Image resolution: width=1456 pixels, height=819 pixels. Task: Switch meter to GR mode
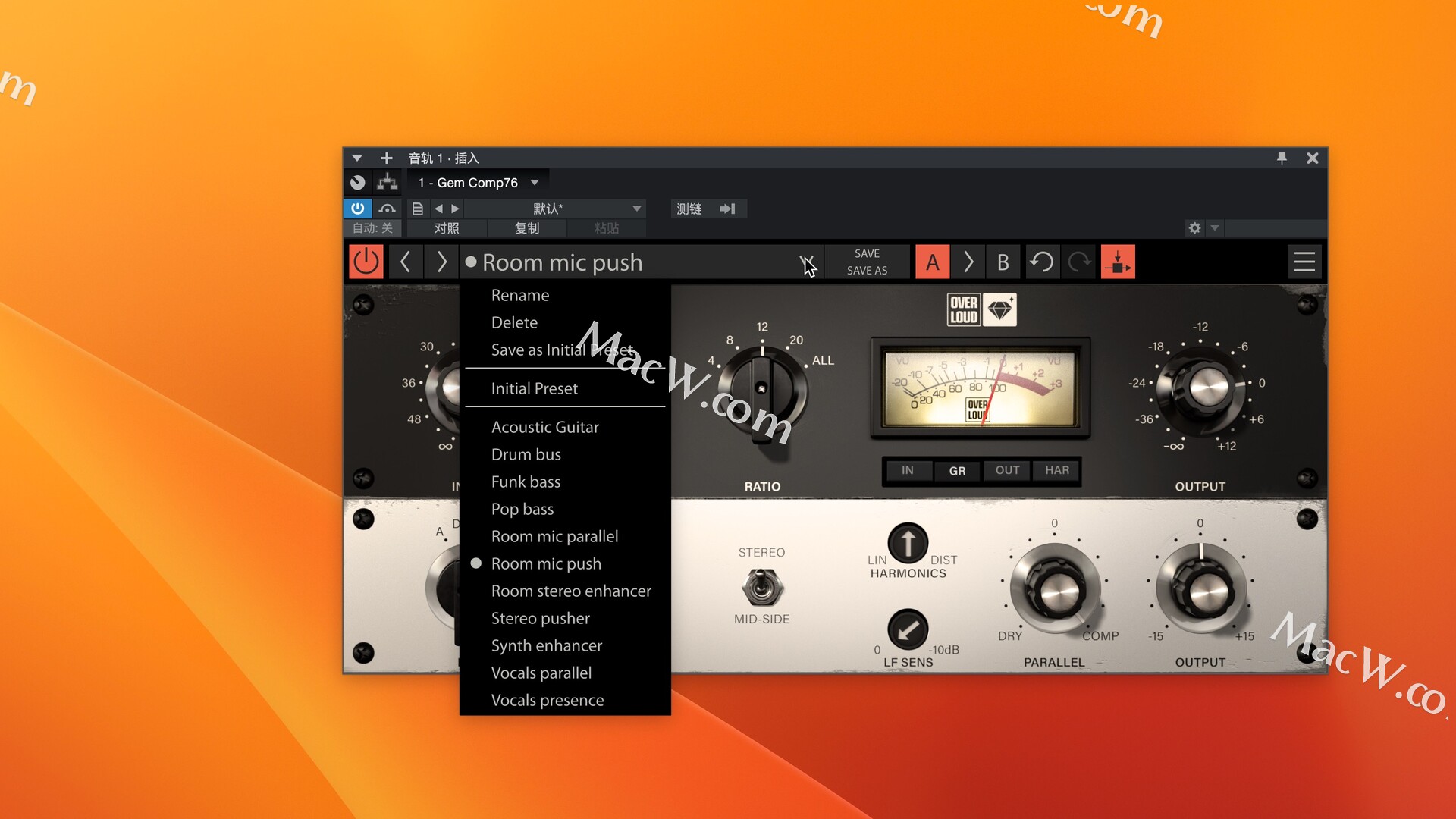(x=957, y=471)
